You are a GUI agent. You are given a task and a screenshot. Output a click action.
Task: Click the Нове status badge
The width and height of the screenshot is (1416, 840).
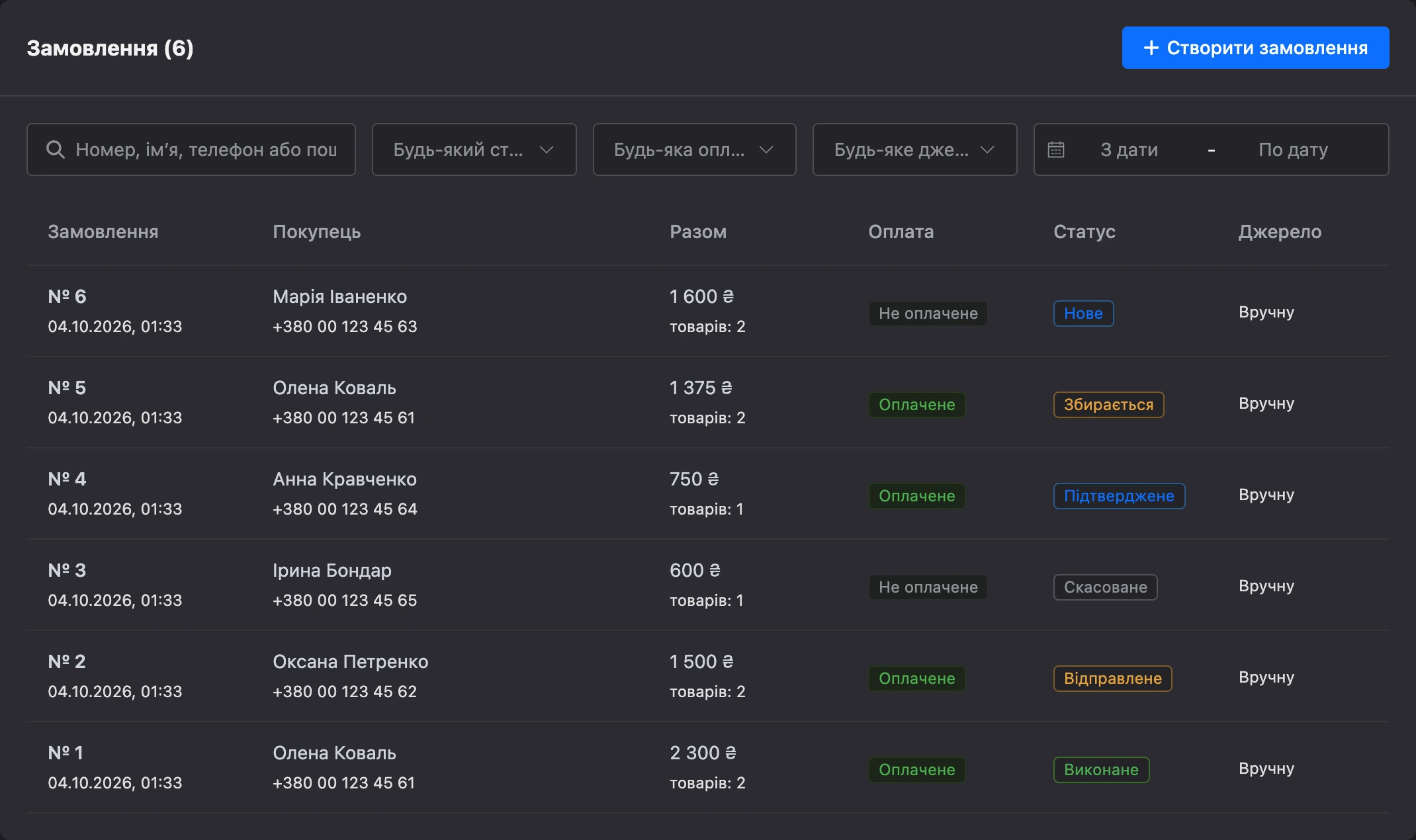(x=1083, y=314)
